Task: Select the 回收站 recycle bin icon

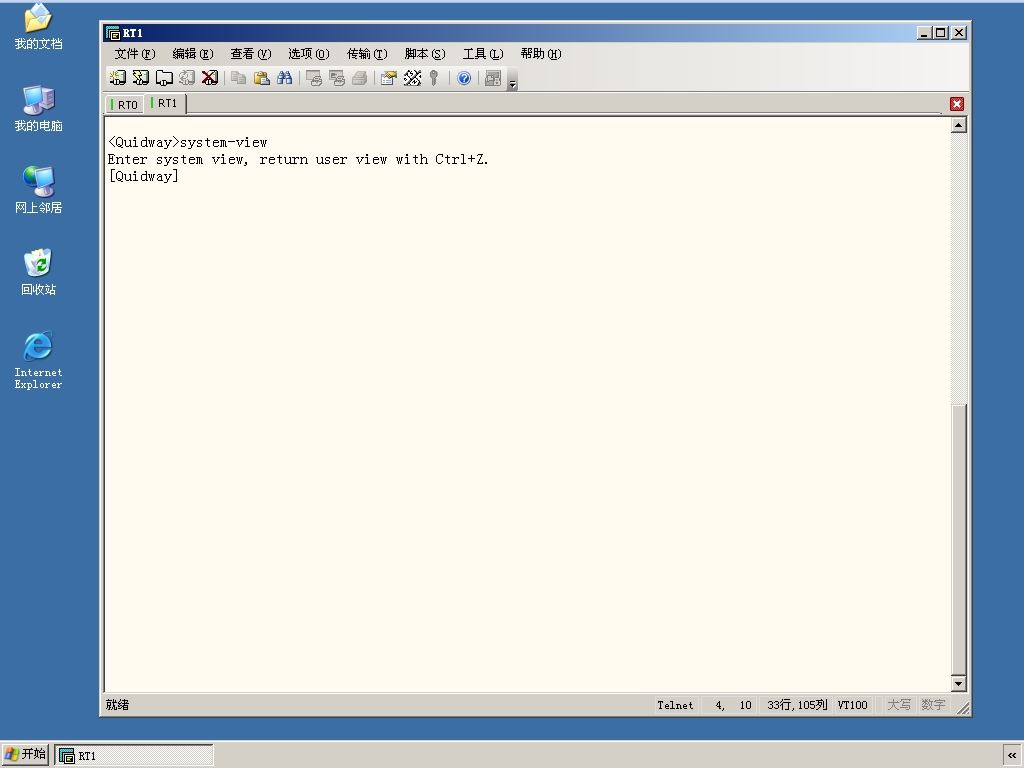Action: [x=39, y=272]
